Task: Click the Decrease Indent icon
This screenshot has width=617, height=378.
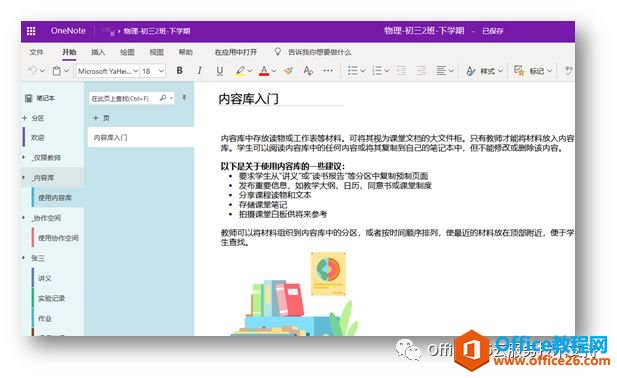Action: (x=401, y=71)
